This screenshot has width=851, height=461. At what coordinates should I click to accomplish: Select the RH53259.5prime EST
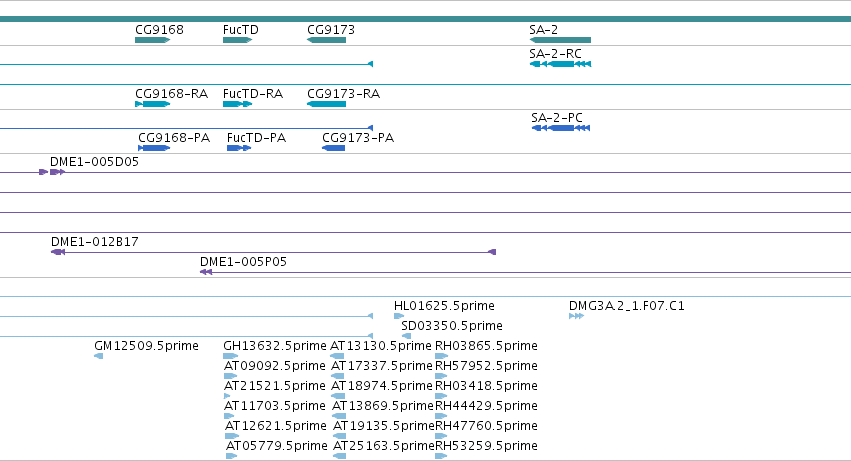441,456
